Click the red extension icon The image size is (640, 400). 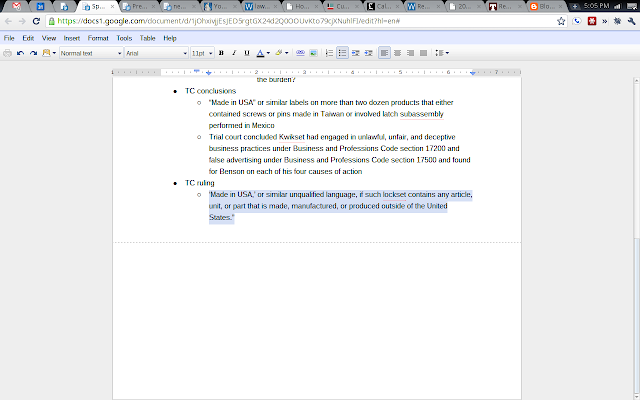click(592, 21)
